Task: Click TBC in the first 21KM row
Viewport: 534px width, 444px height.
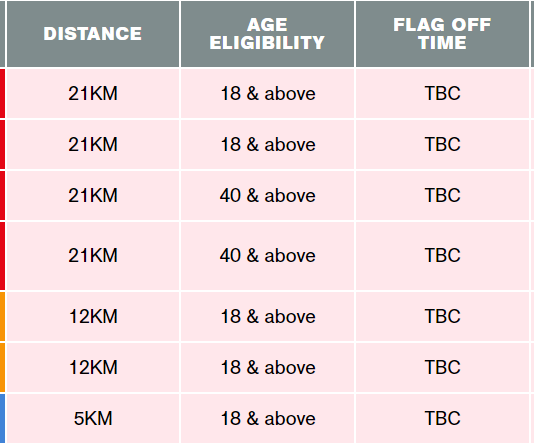Action: coord(442,93)
